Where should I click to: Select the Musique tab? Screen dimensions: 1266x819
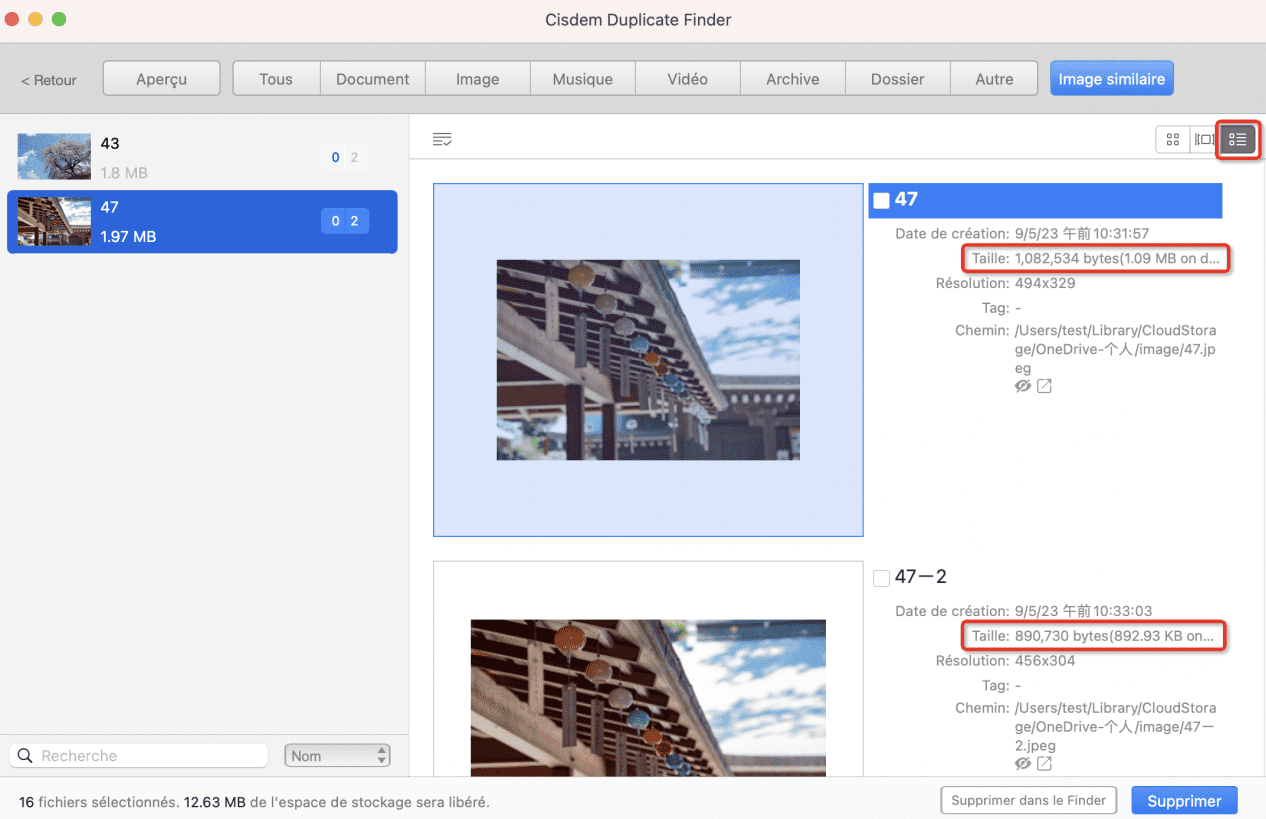583,79
